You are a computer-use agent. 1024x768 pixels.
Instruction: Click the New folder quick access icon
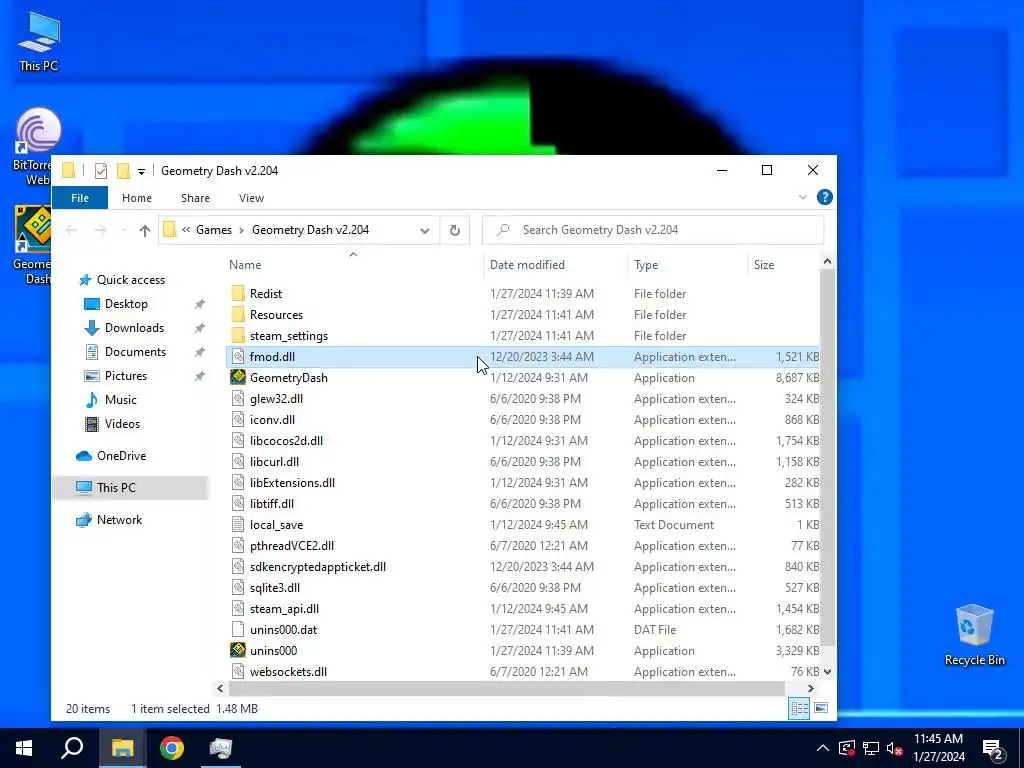(x=123, y=170)
